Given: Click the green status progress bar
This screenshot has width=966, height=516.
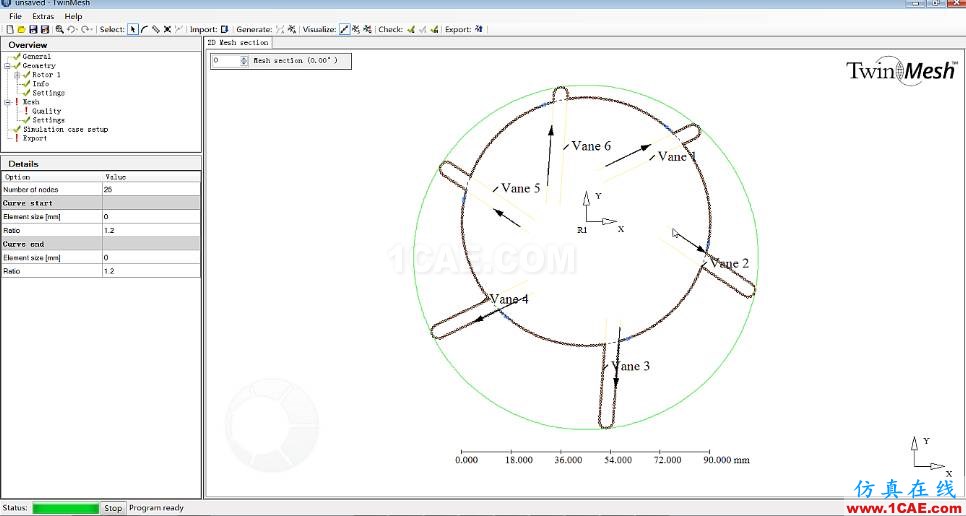Looking at the screenshot, I should (x=65, y=508).
